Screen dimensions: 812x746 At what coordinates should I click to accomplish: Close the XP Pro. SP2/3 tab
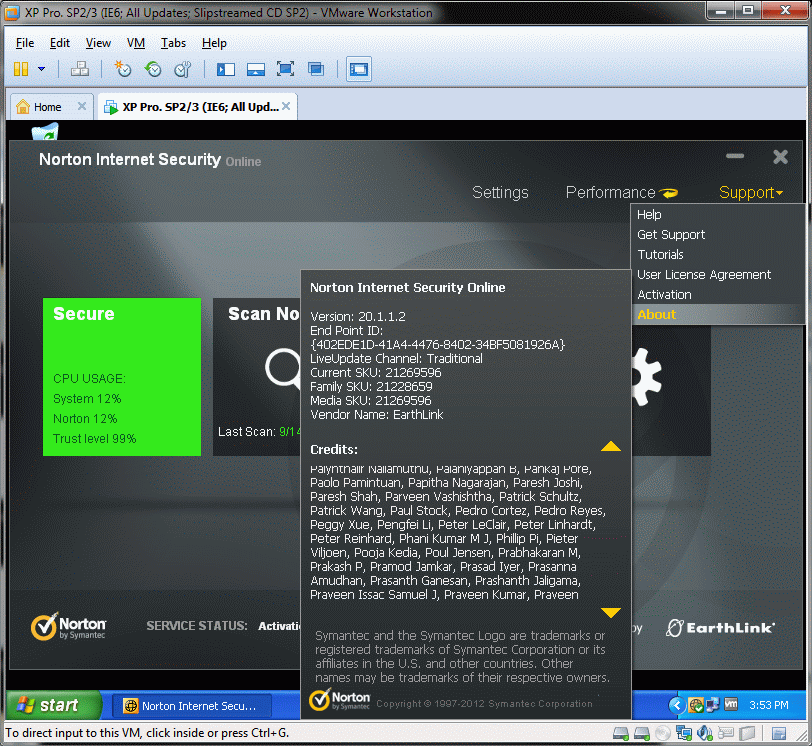coord(285,106)
